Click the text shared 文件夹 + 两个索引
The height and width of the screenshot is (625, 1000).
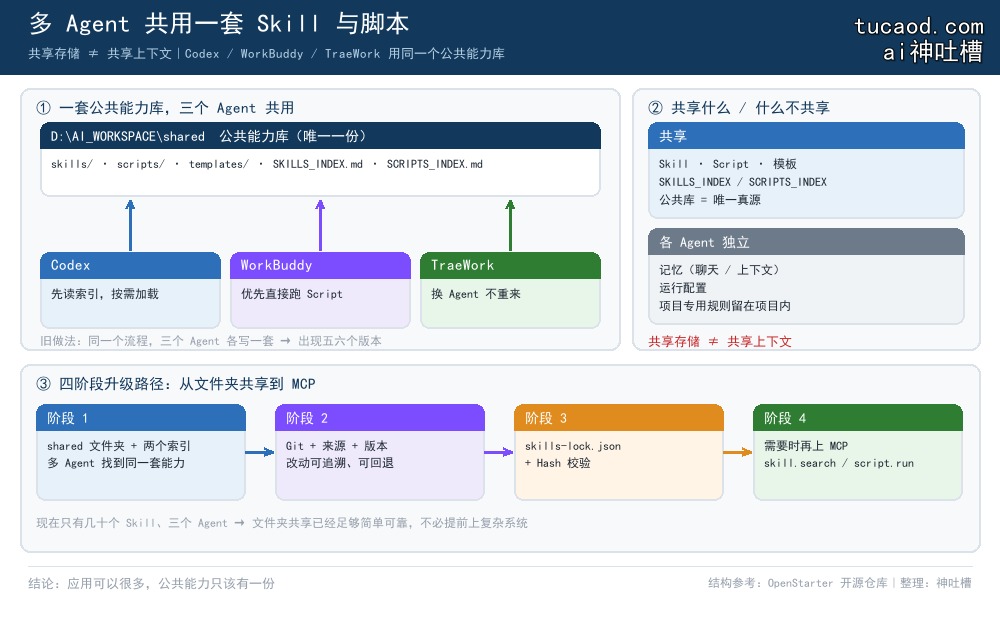click(x=119, y=446)
